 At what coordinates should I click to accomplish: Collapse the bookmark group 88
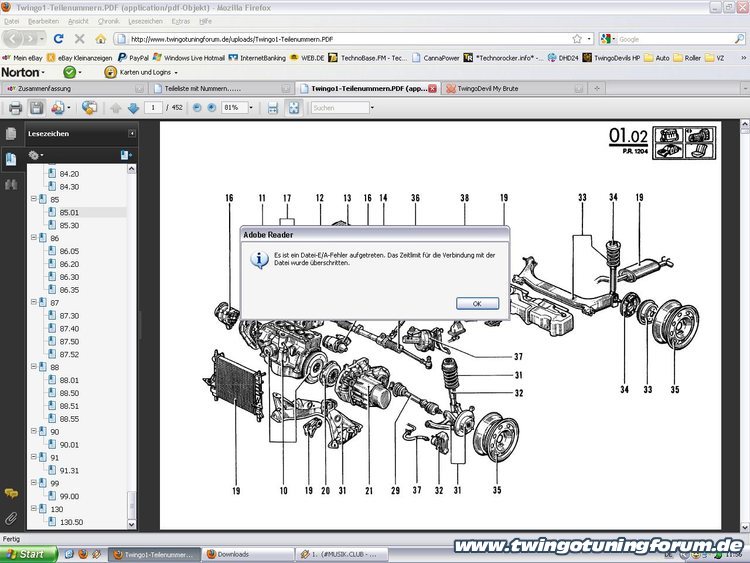click(34, 367)
